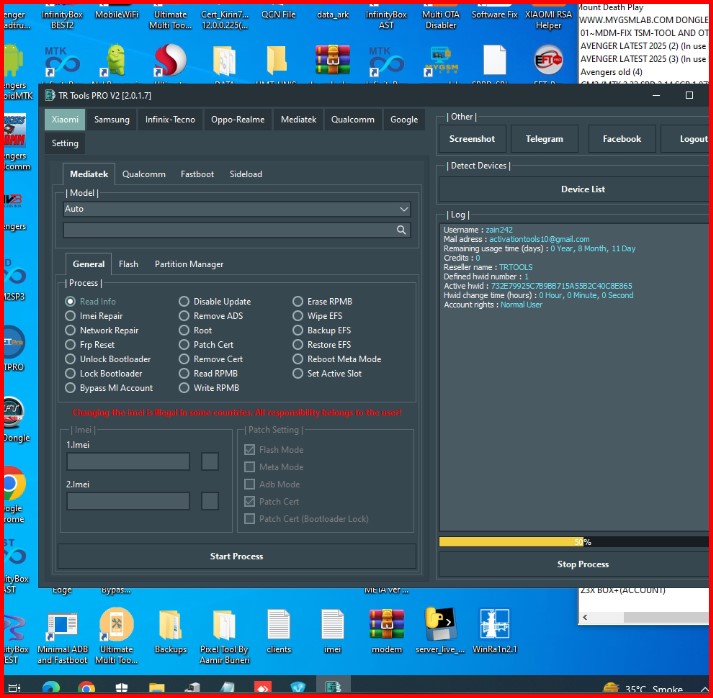Viewport: 713px width, 698px height.
Task: Open the server_live Python file icon
Action: click(440, 624)
